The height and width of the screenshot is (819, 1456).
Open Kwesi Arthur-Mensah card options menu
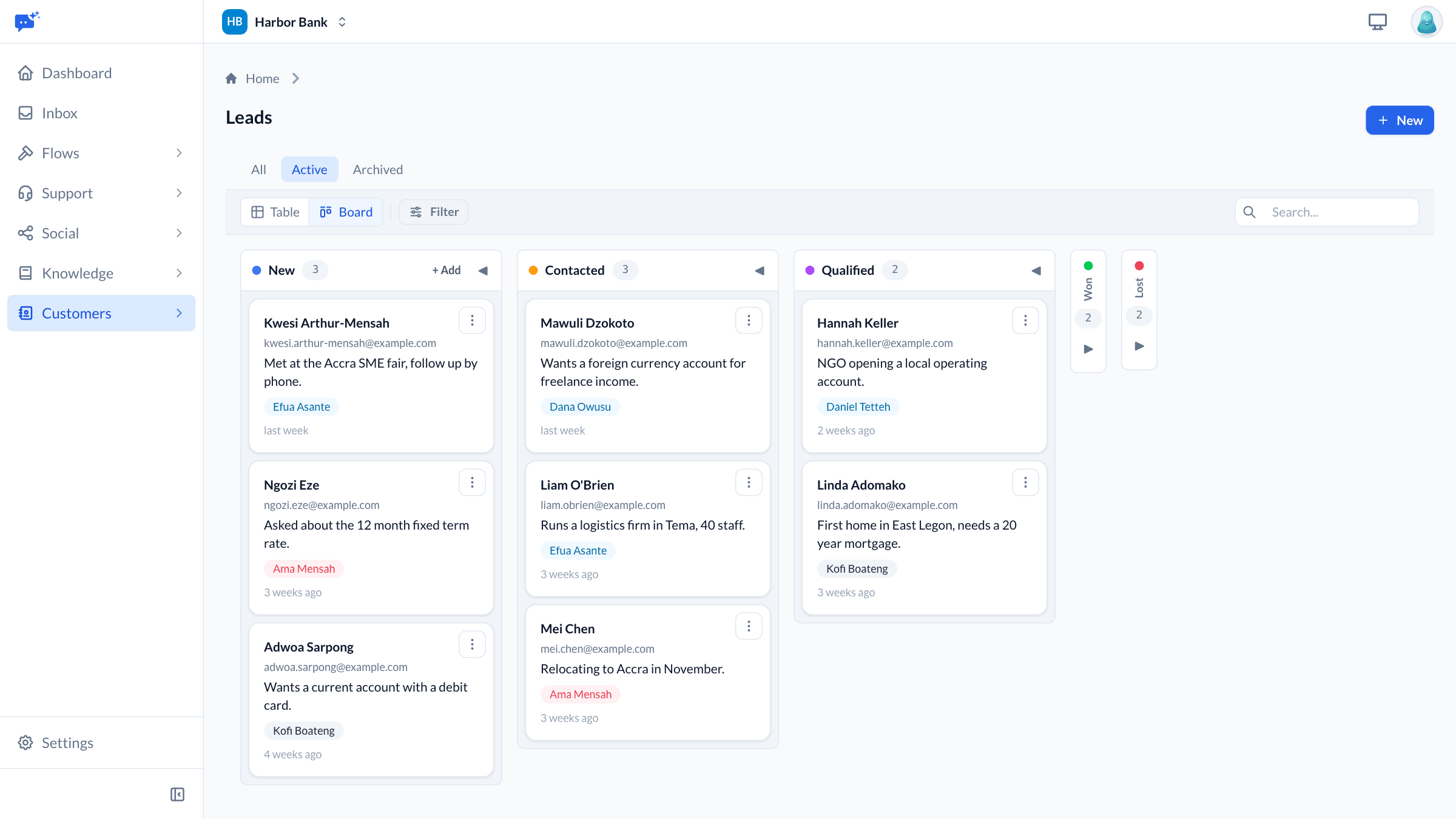[472, 320]
